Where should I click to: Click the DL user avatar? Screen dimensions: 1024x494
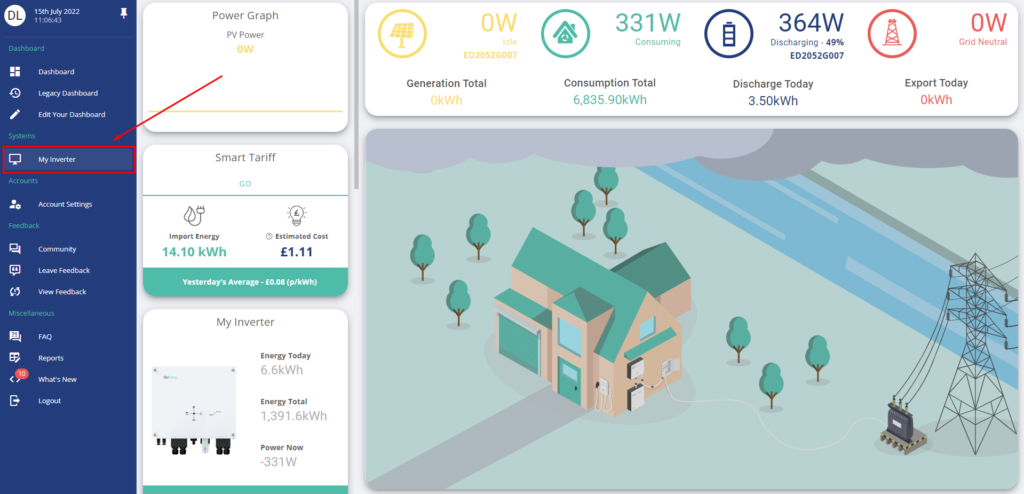click(x=15, y=13)
